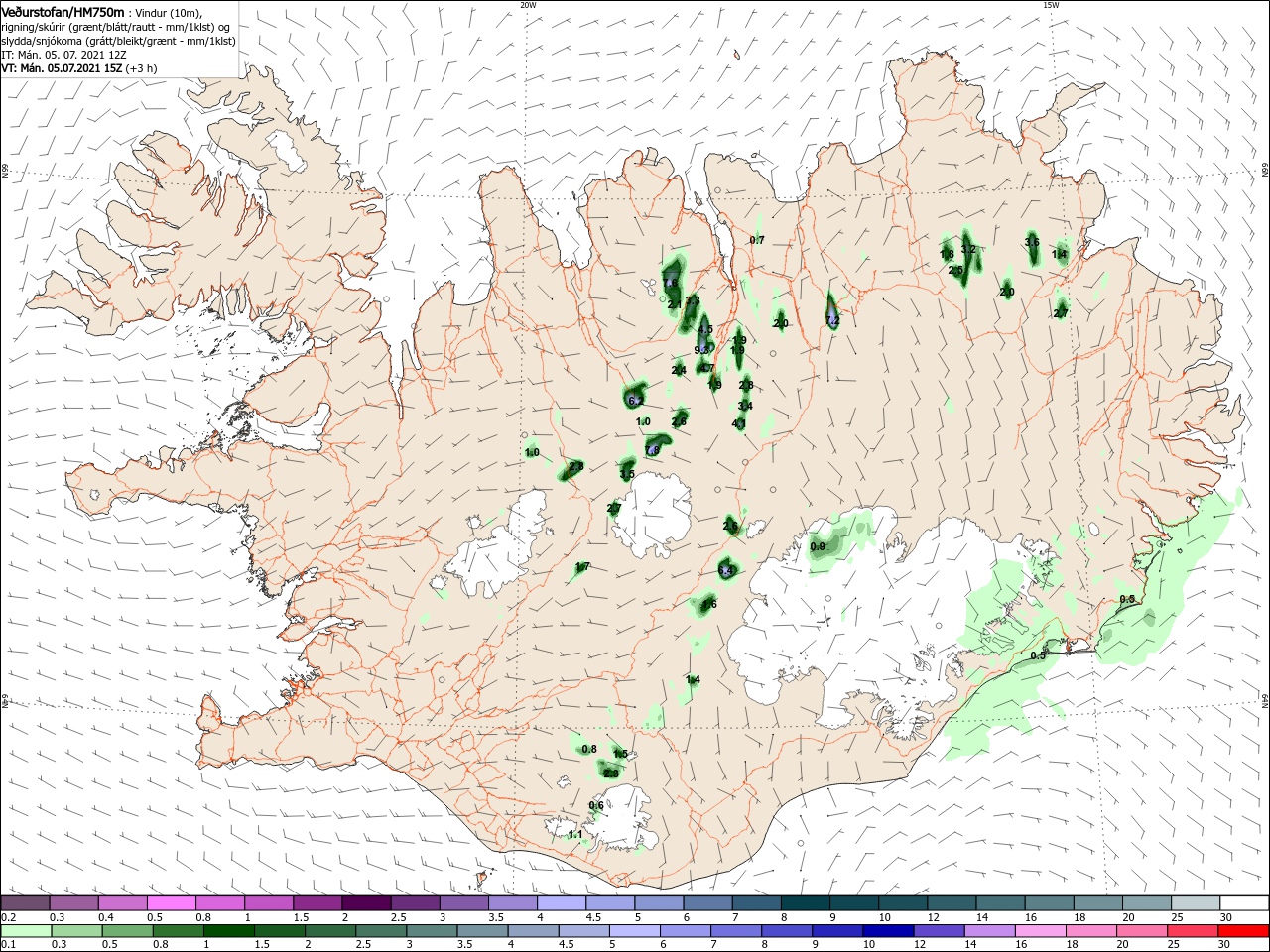Select the dull mauve swatch labeled 0.2
The height and width of the screenshot is (952, 1270).
tap(25, 903)
